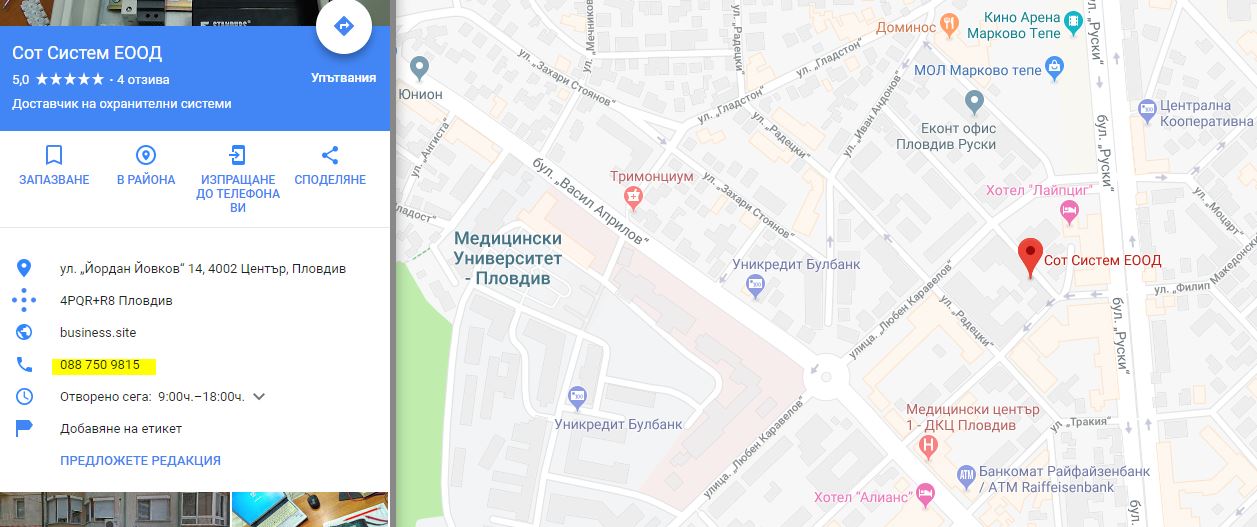Screen dimensions: 1257x527
Task: Select the highlighted phone number 088 750 9815
Action: [100, 364]
